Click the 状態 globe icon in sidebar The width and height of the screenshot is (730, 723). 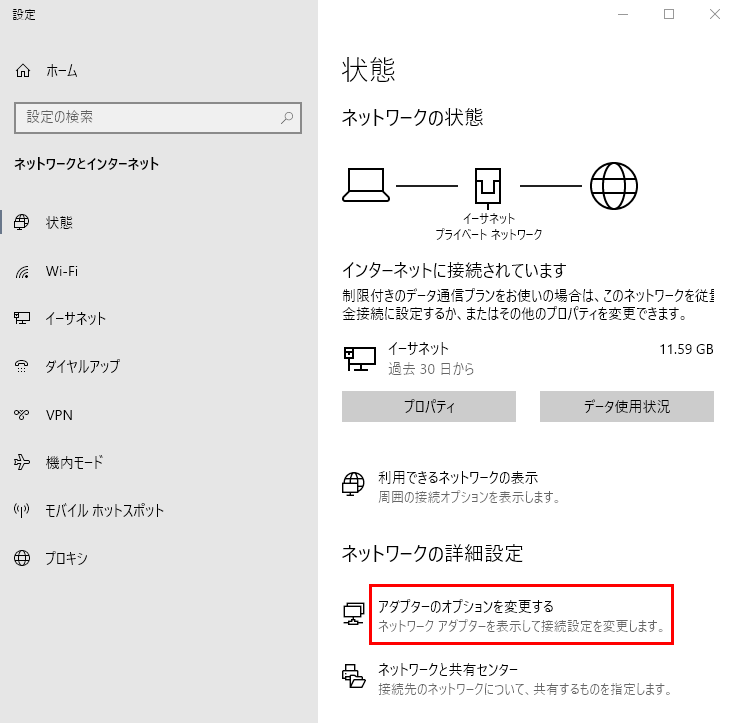tap(21, 222)
